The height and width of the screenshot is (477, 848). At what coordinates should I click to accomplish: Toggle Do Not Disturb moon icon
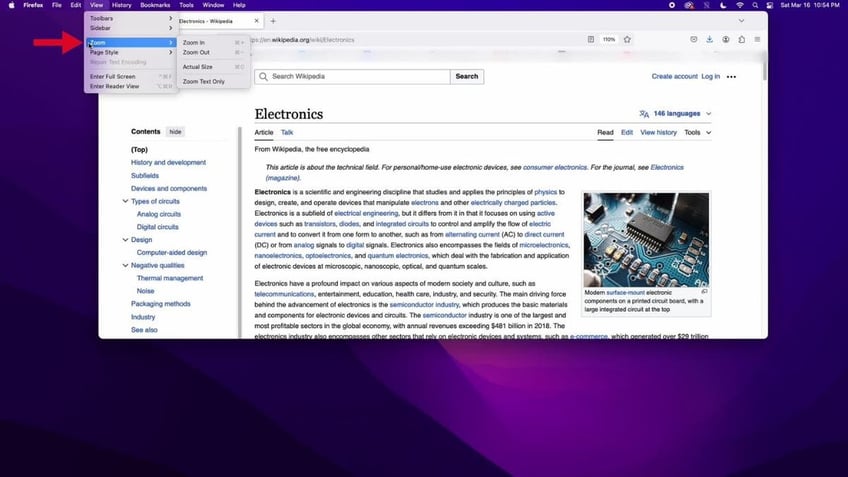tap(723, 5)
